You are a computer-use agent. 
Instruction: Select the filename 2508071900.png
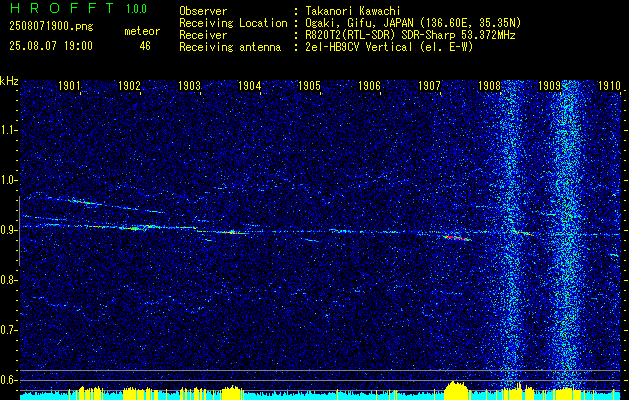click(x=51, y=27)
